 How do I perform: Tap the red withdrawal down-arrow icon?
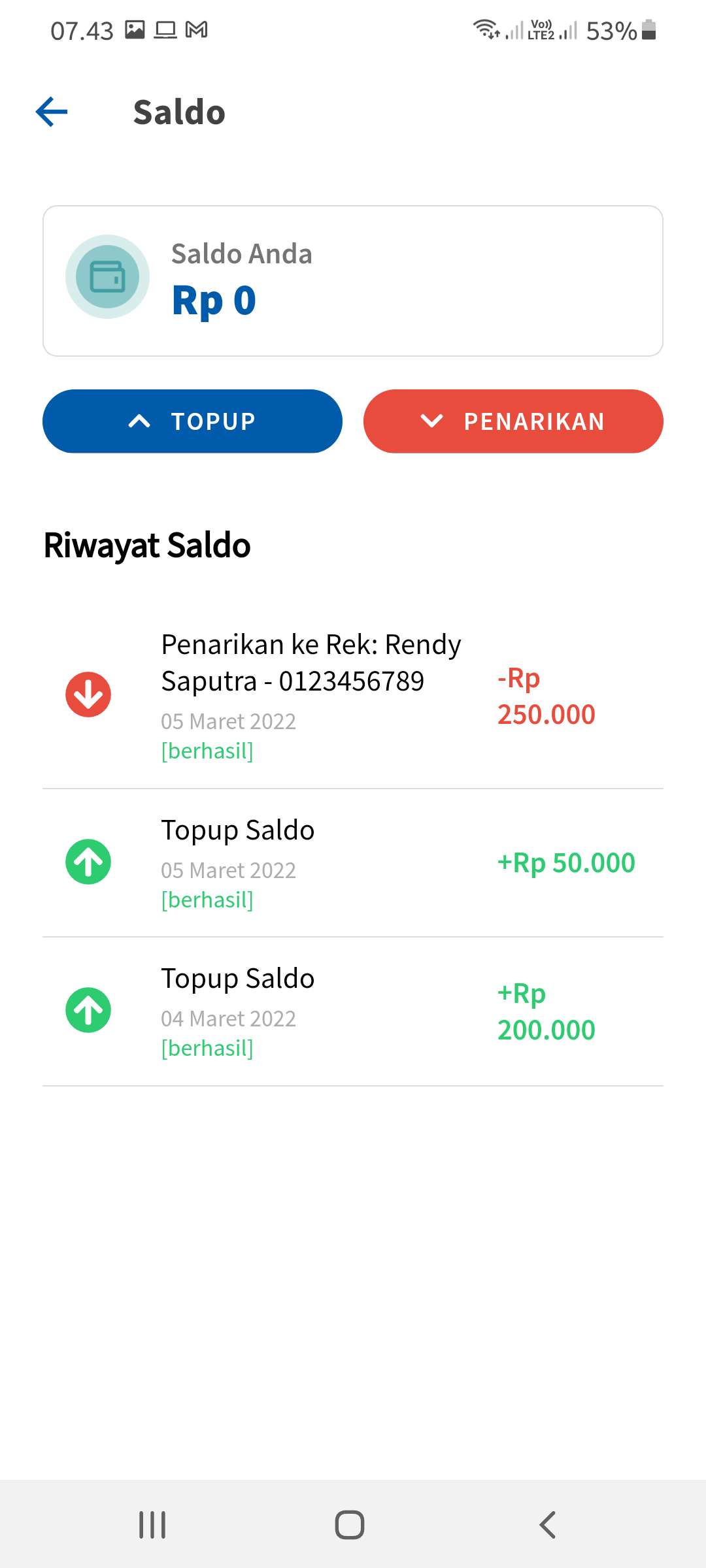(x=88, y=694)
